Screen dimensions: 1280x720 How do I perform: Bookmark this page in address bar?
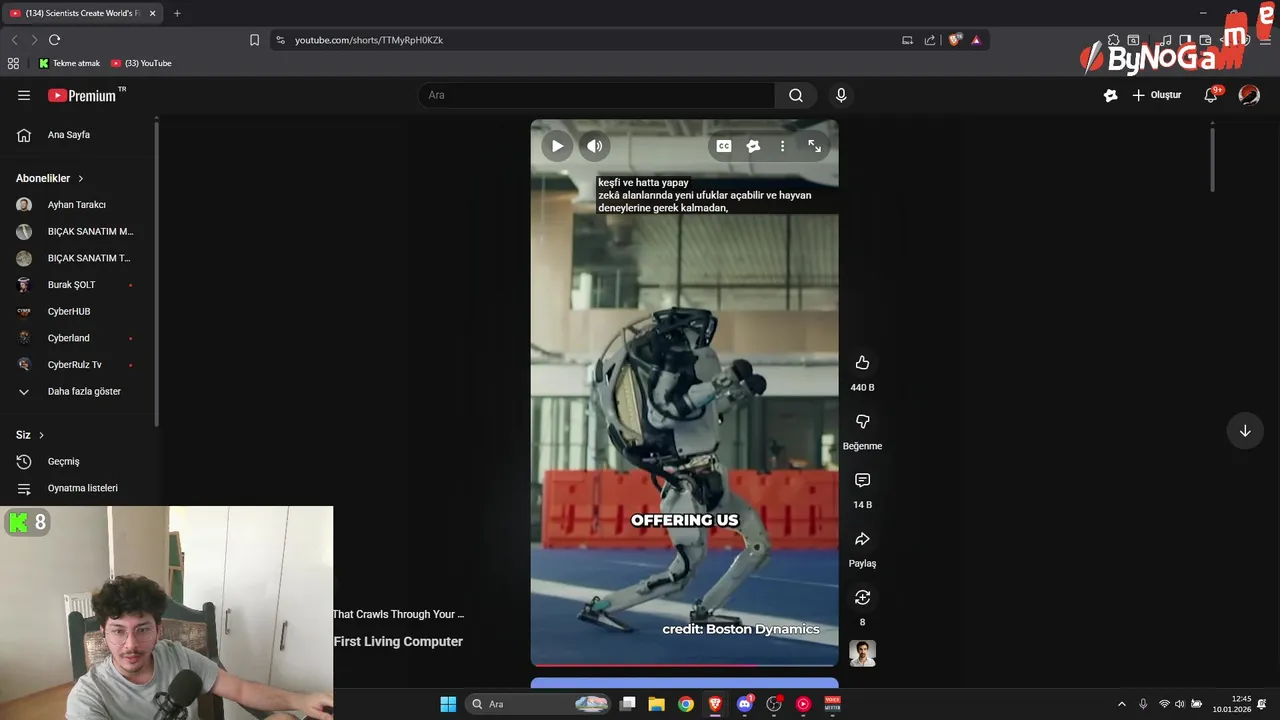tap(254, 40)
